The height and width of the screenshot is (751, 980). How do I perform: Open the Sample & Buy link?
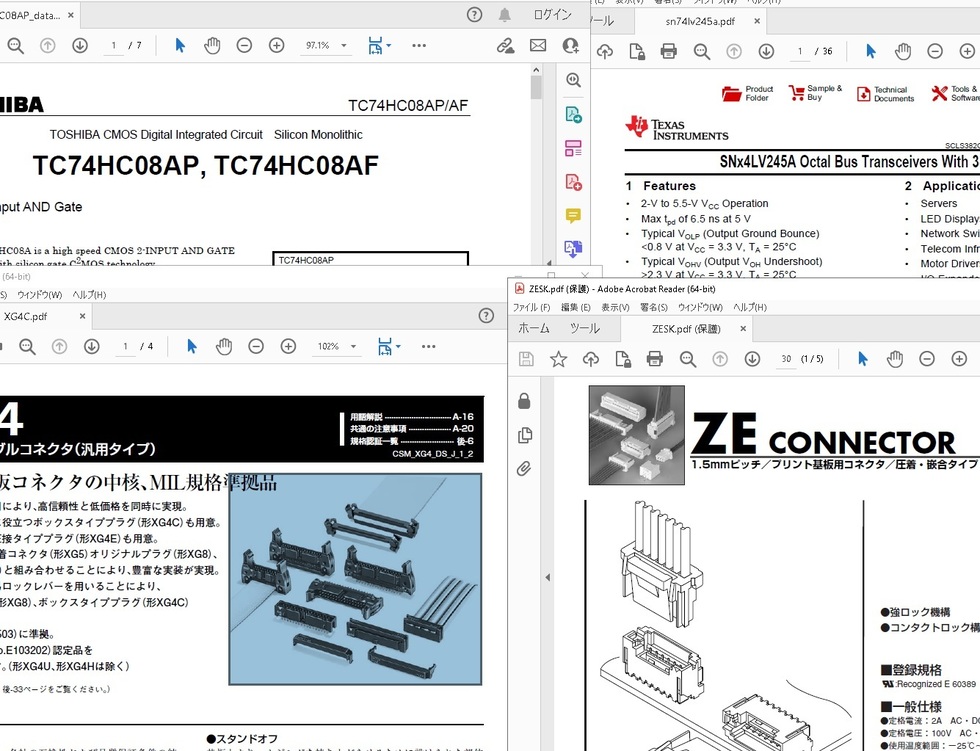815,93
